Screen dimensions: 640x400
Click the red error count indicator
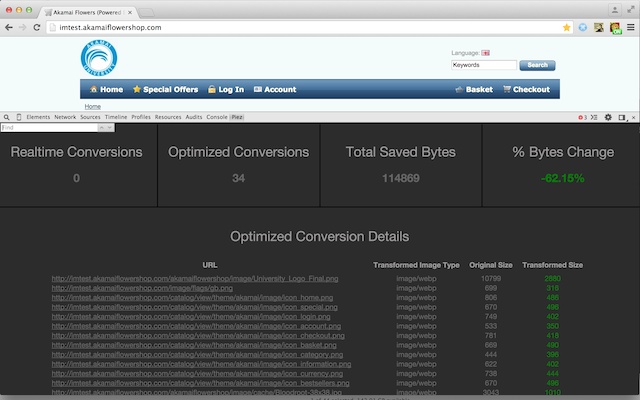click(582, 117)
